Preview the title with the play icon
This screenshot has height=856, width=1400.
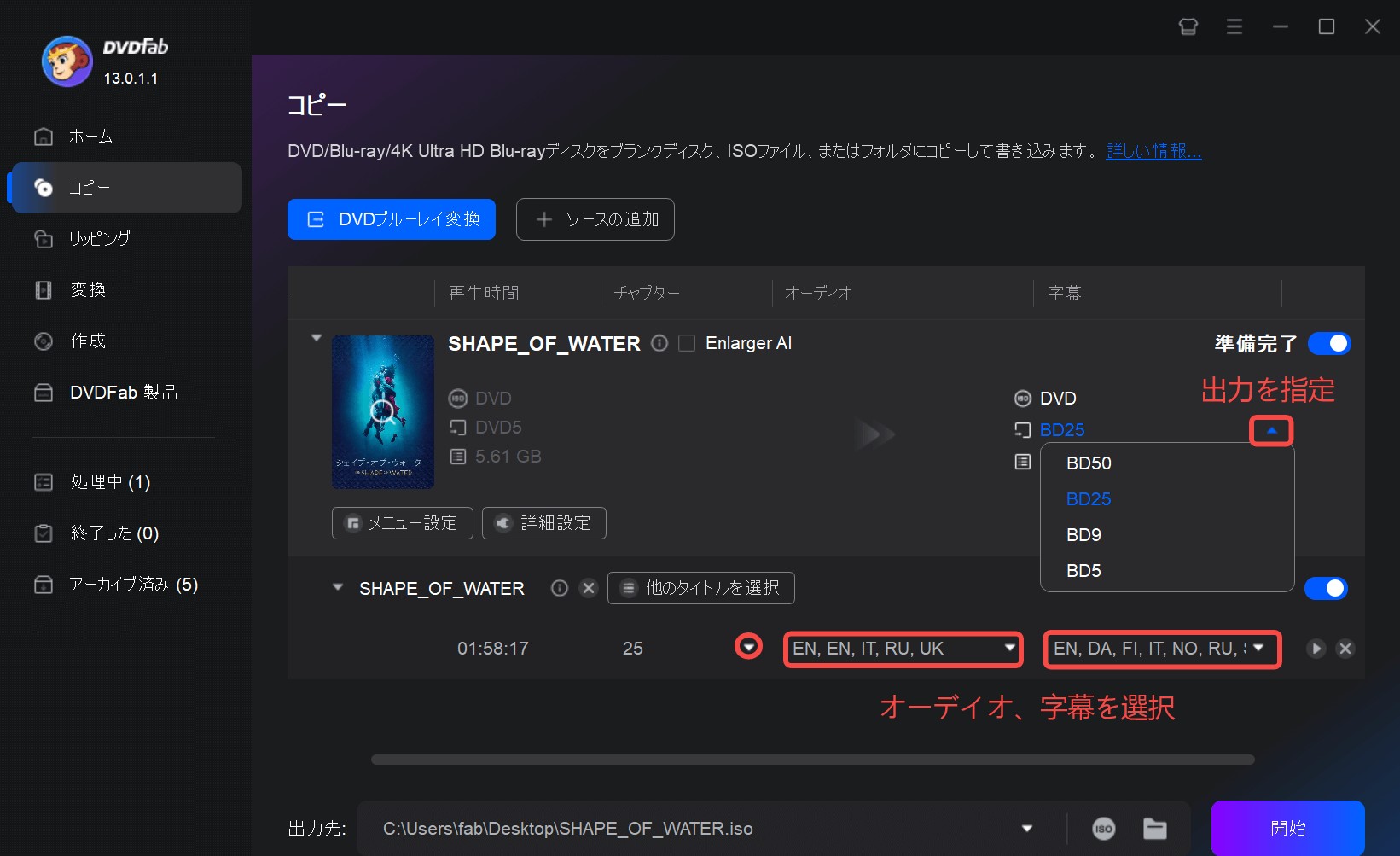(x=1316, y=649)
